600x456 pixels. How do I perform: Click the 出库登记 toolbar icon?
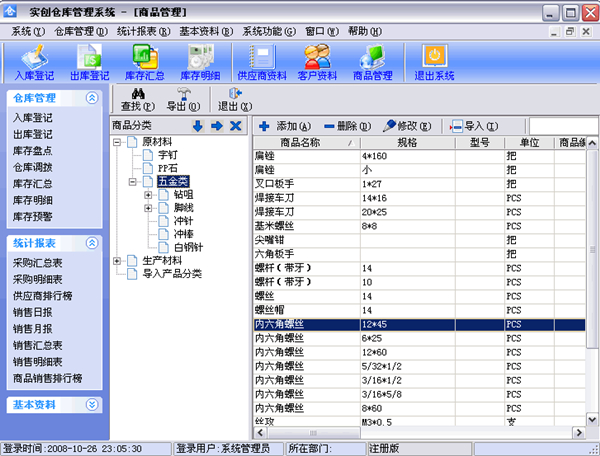pos(91,60)
